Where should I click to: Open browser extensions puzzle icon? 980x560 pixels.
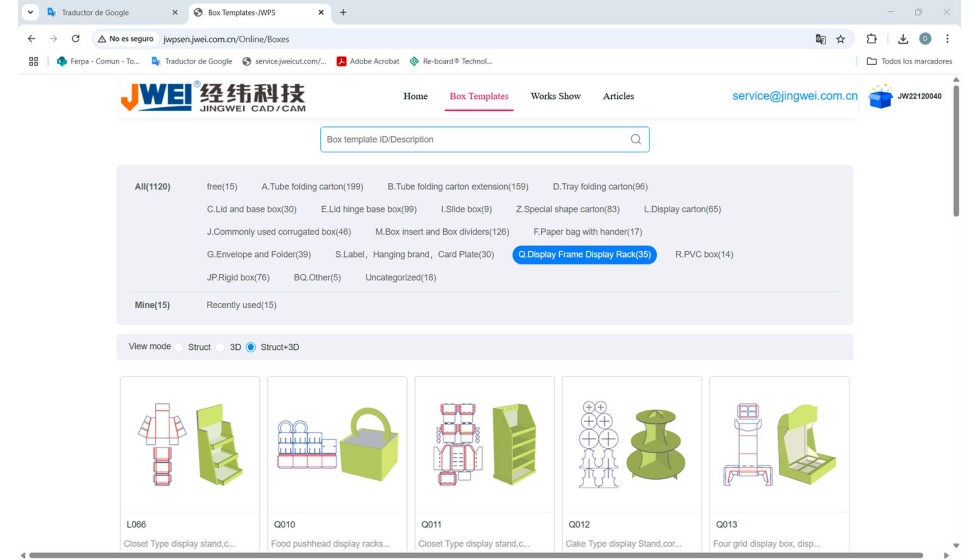tap(871, 39)
